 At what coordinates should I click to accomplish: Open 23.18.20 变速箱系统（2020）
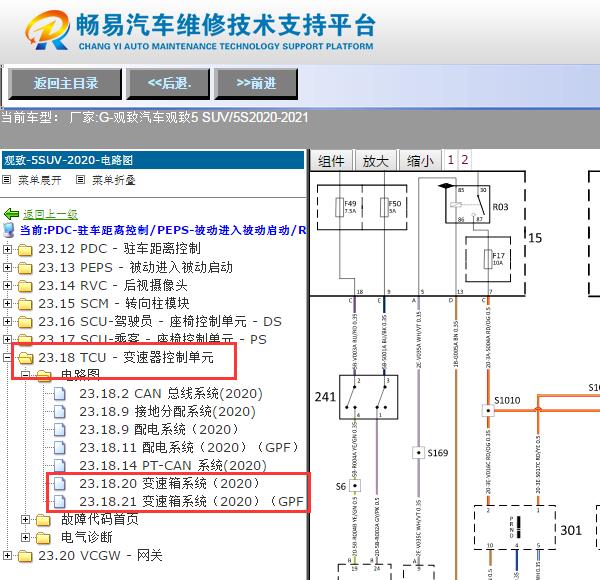pyautogui.click(x=170, y=483)
